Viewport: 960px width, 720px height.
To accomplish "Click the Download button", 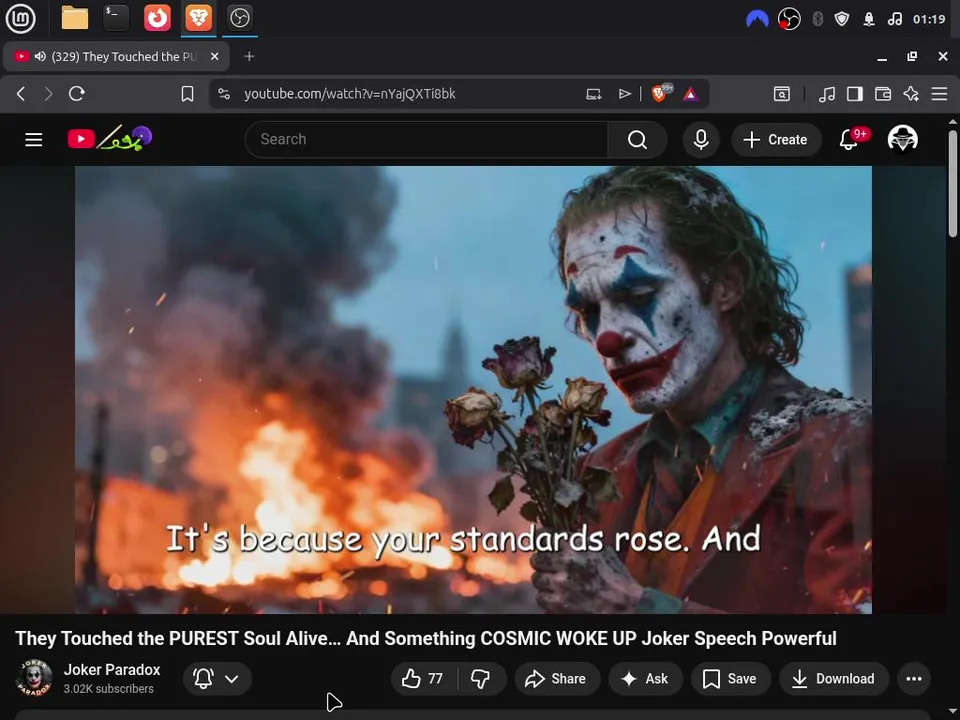I will click(834, 678).
